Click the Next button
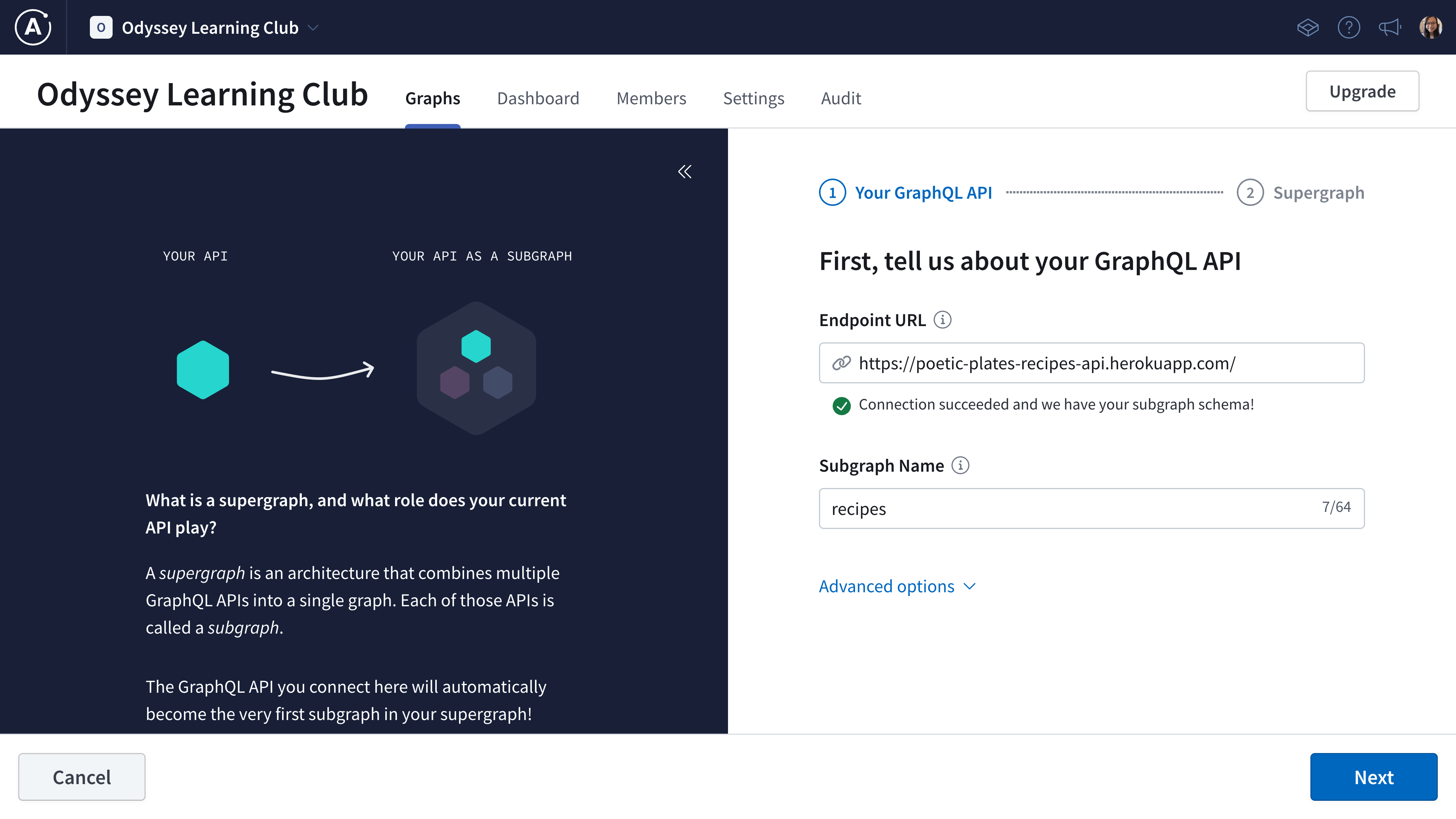This screenshot has height=819, width=1456. tap(1374, 777)
